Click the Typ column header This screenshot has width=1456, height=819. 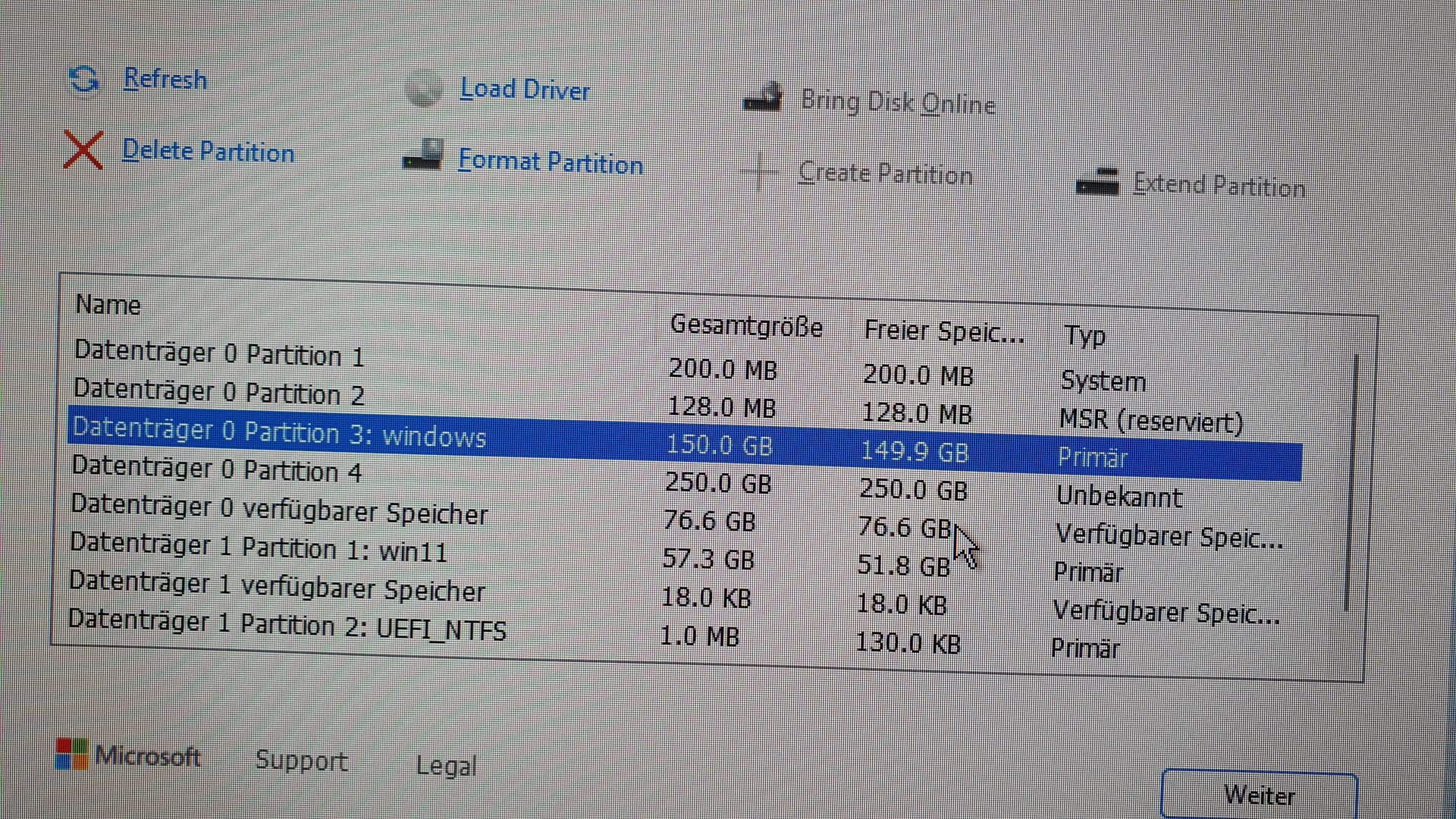coord(1084,335)
